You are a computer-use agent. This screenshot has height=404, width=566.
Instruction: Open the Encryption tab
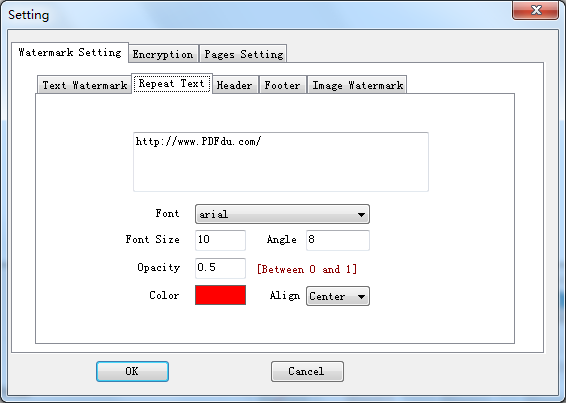point(163,55)
